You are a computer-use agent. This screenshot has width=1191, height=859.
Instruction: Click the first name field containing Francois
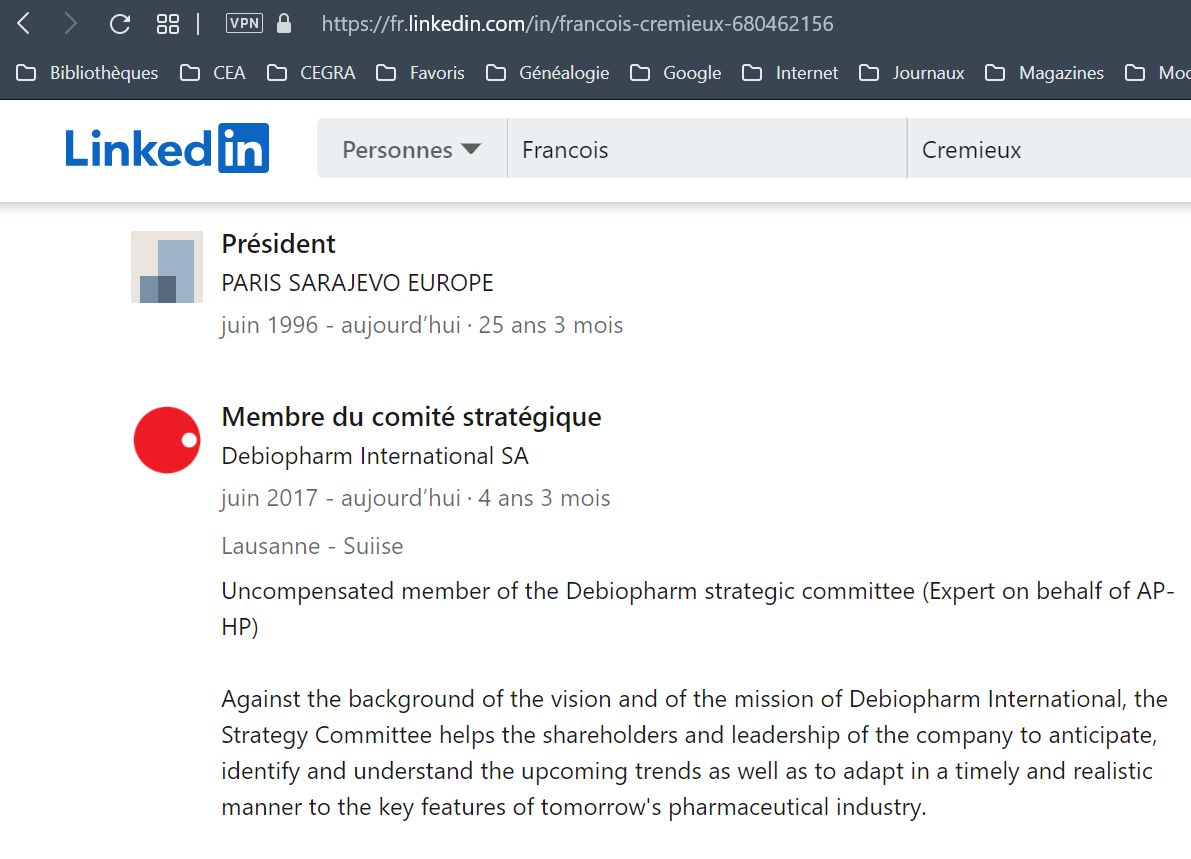pos(707,150)
